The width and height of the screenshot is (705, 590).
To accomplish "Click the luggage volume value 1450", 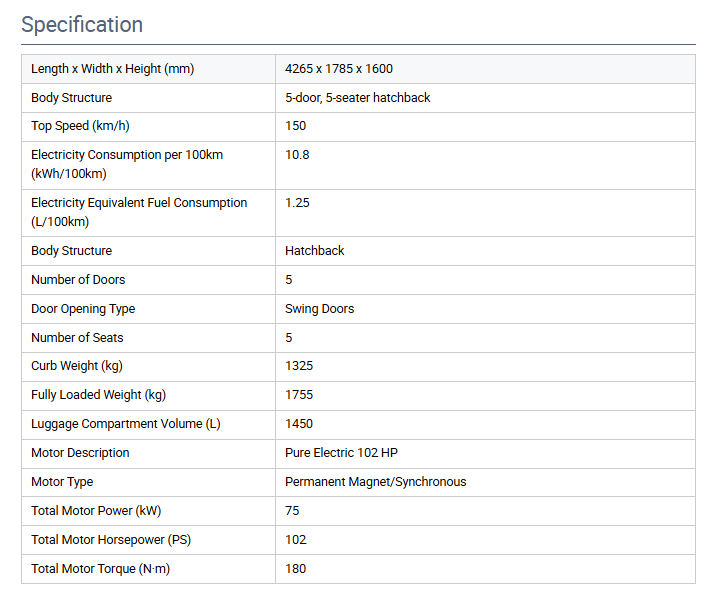I will click(299, 424).
